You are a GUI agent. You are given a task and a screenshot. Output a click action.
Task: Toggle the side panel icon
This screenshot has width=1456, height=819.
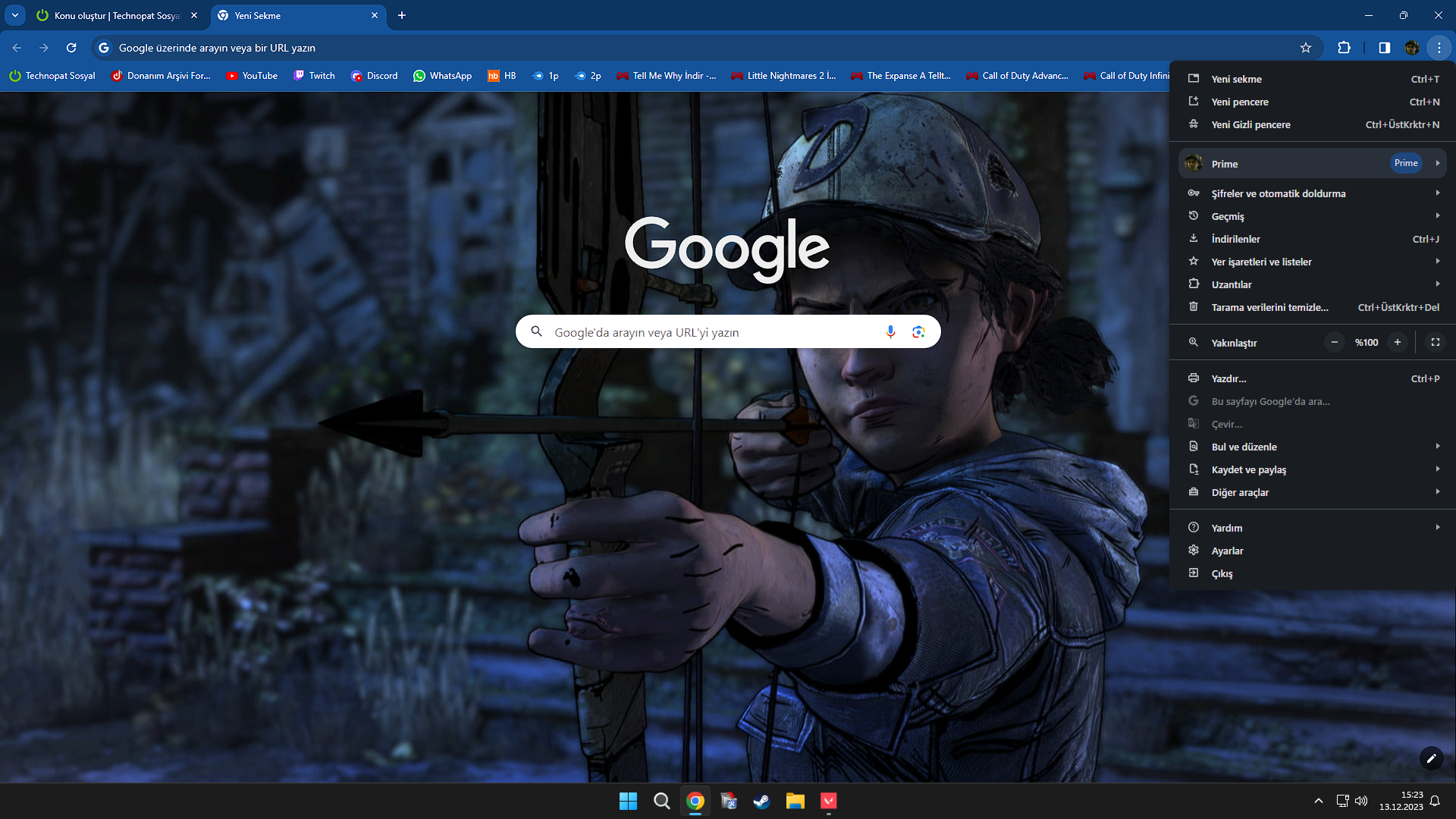point(1384,48)
